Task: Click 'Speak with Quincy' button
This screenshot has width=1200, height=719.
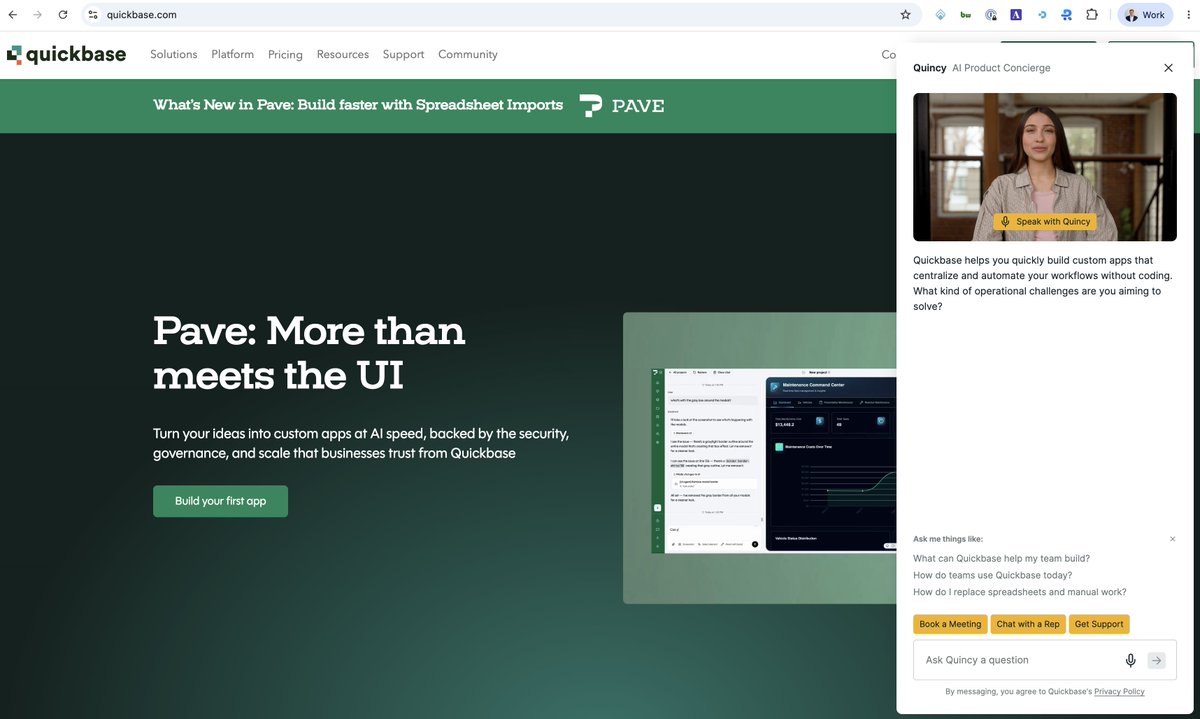Action: pos(1045,222)
